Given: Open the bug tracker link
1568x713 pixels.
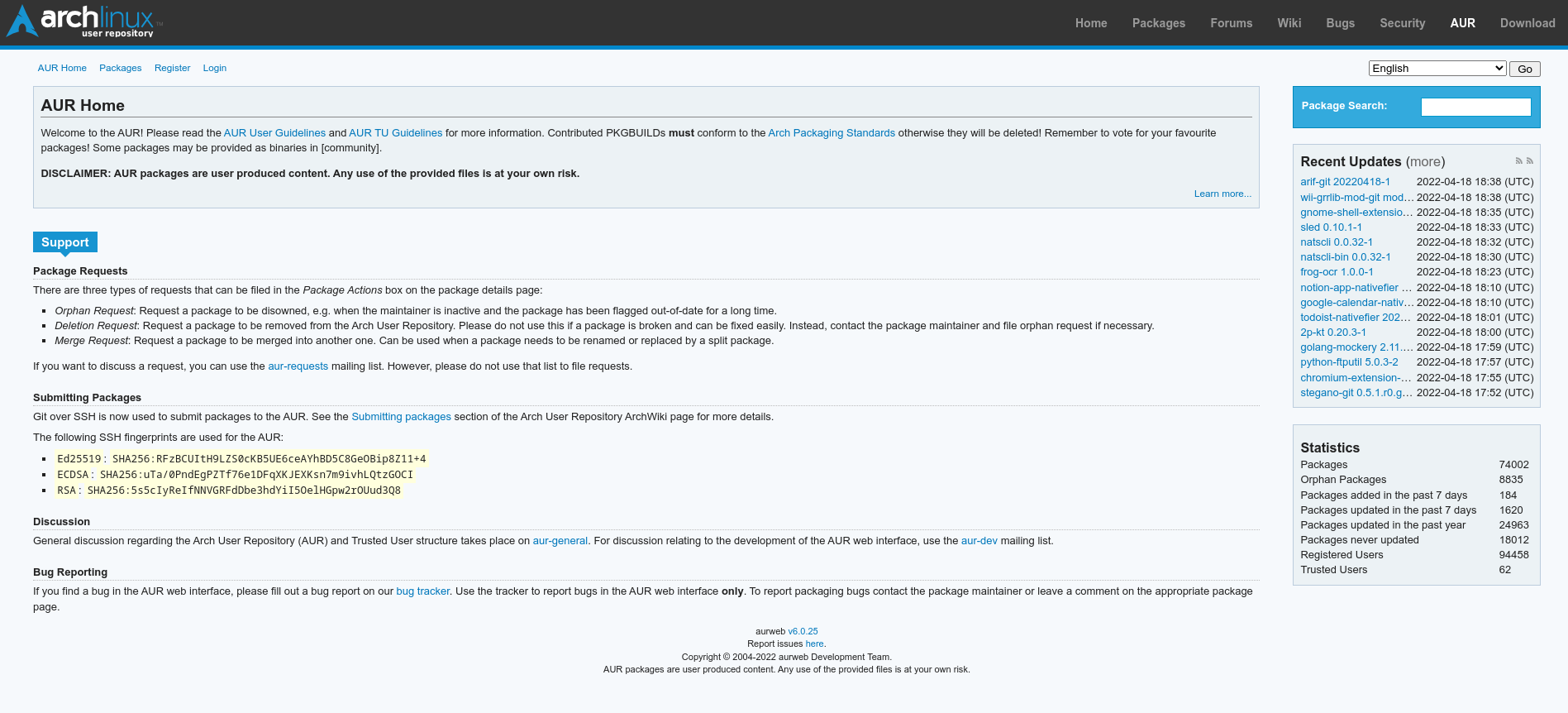Looking at the screenshot, I should tap(422, 591).
